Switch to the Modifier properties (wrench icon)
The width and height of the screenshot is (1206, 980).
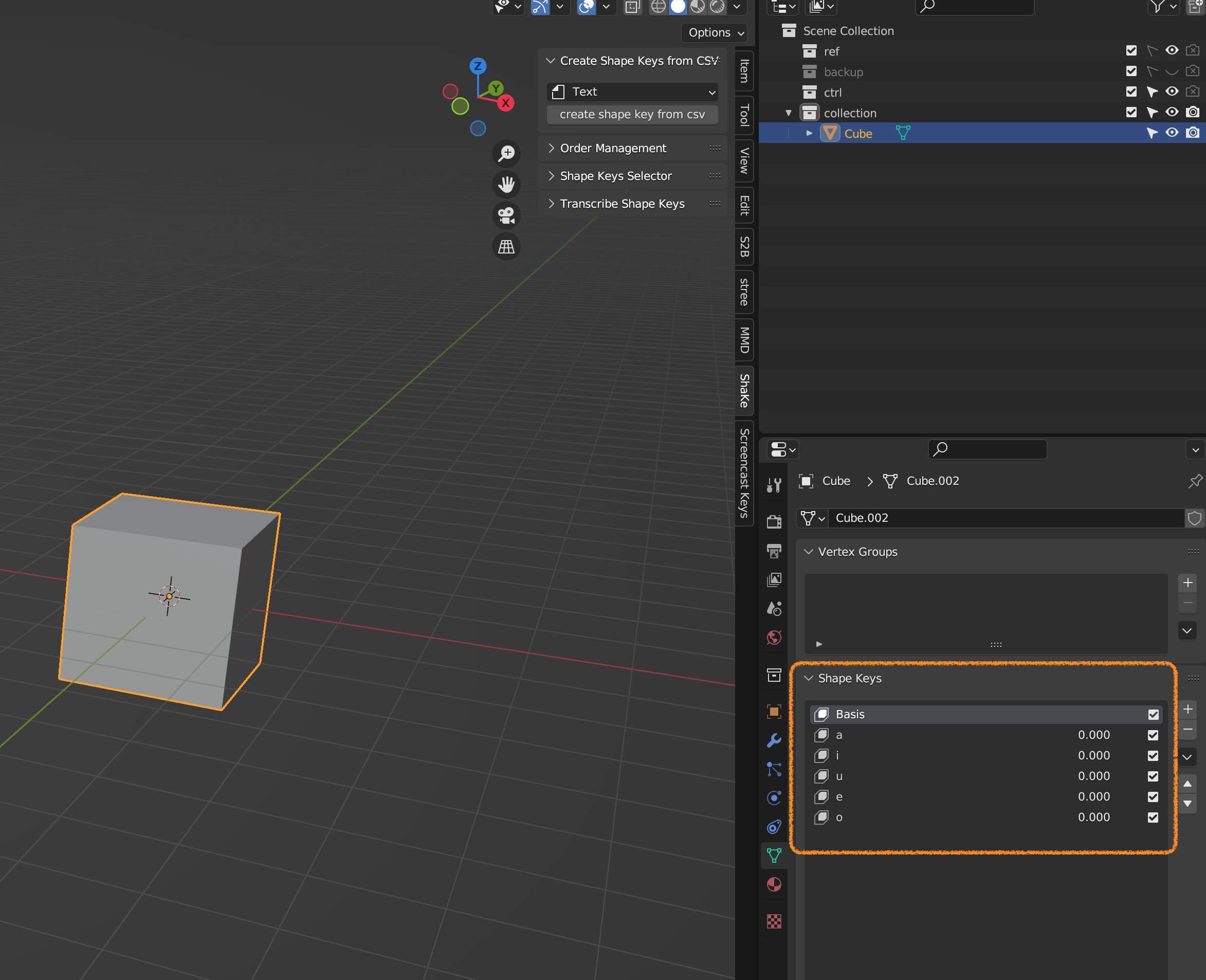click(774, 740)
